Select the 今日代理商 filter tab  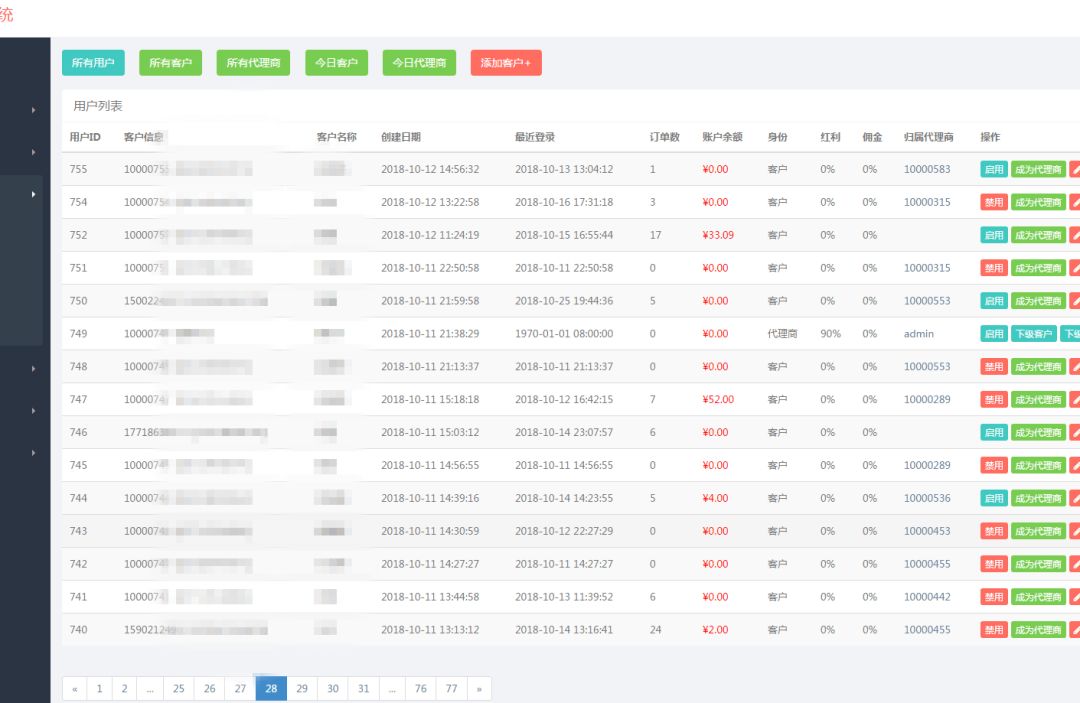click(x=418, y=62)
